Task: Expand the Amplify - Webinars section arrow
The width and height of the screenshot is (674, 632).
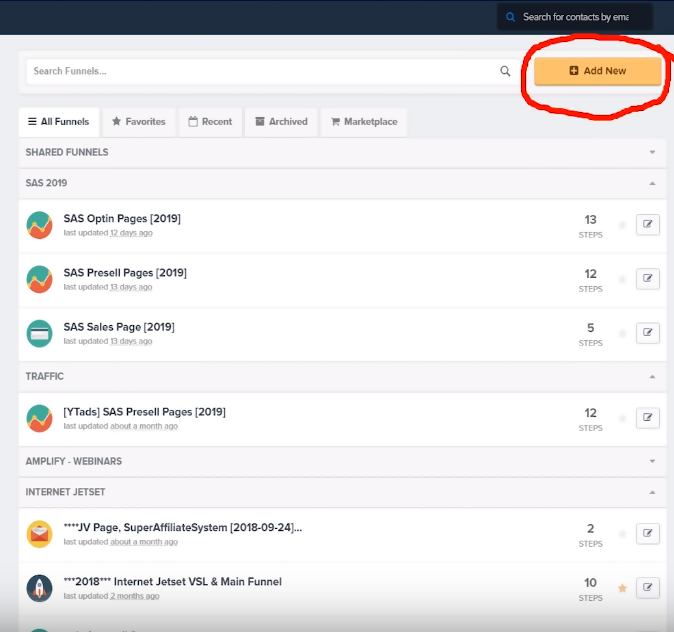Action: (652, 461)
